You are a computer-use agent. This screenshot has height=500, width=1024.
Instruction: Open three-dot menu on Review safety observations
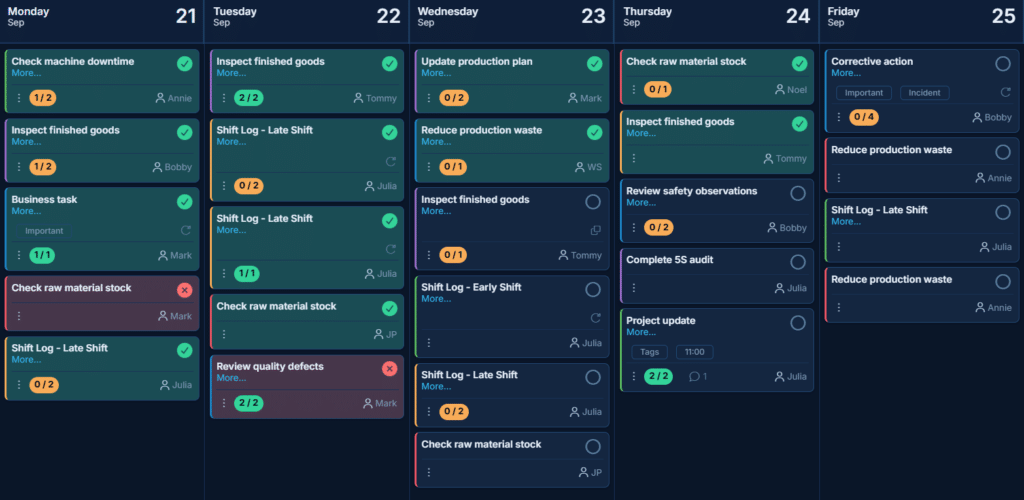click(633, 228)
